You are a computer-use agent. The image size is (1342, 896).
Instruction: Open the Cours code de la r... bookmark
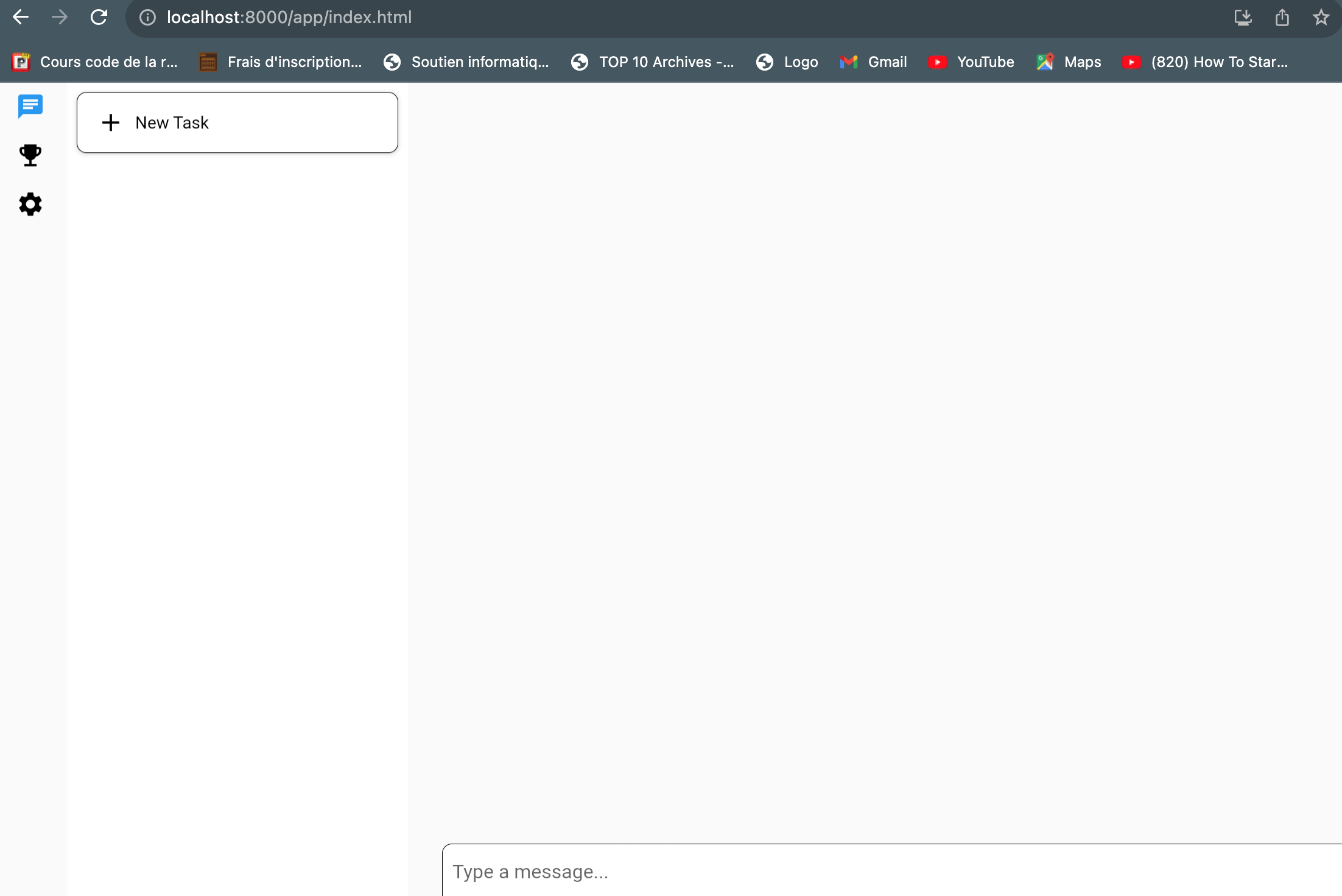point(96,62)
